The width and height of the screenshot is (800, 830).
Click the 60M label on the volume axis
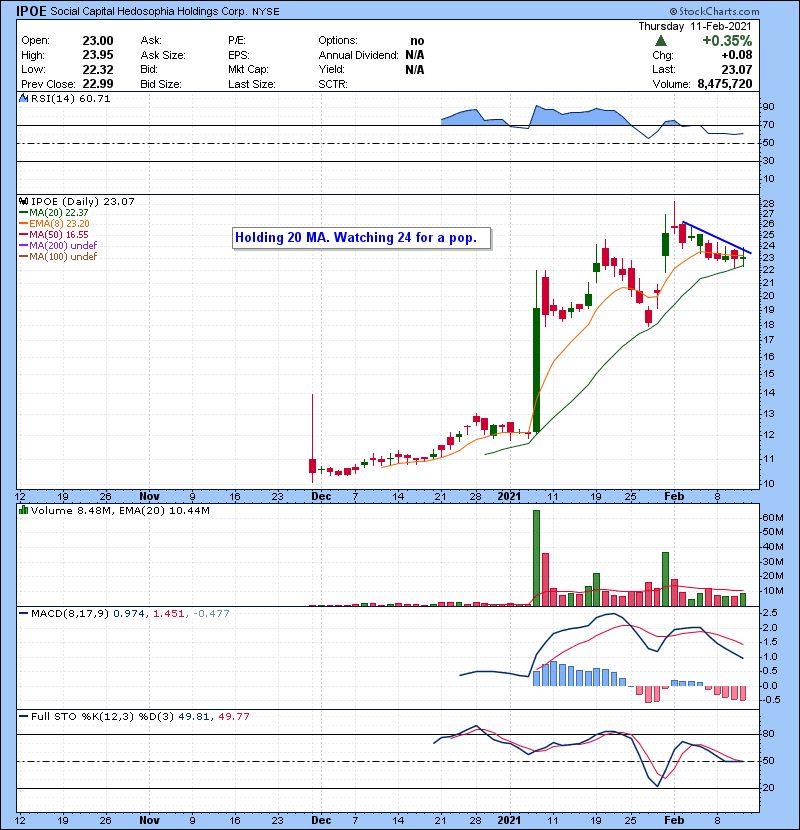772,518
